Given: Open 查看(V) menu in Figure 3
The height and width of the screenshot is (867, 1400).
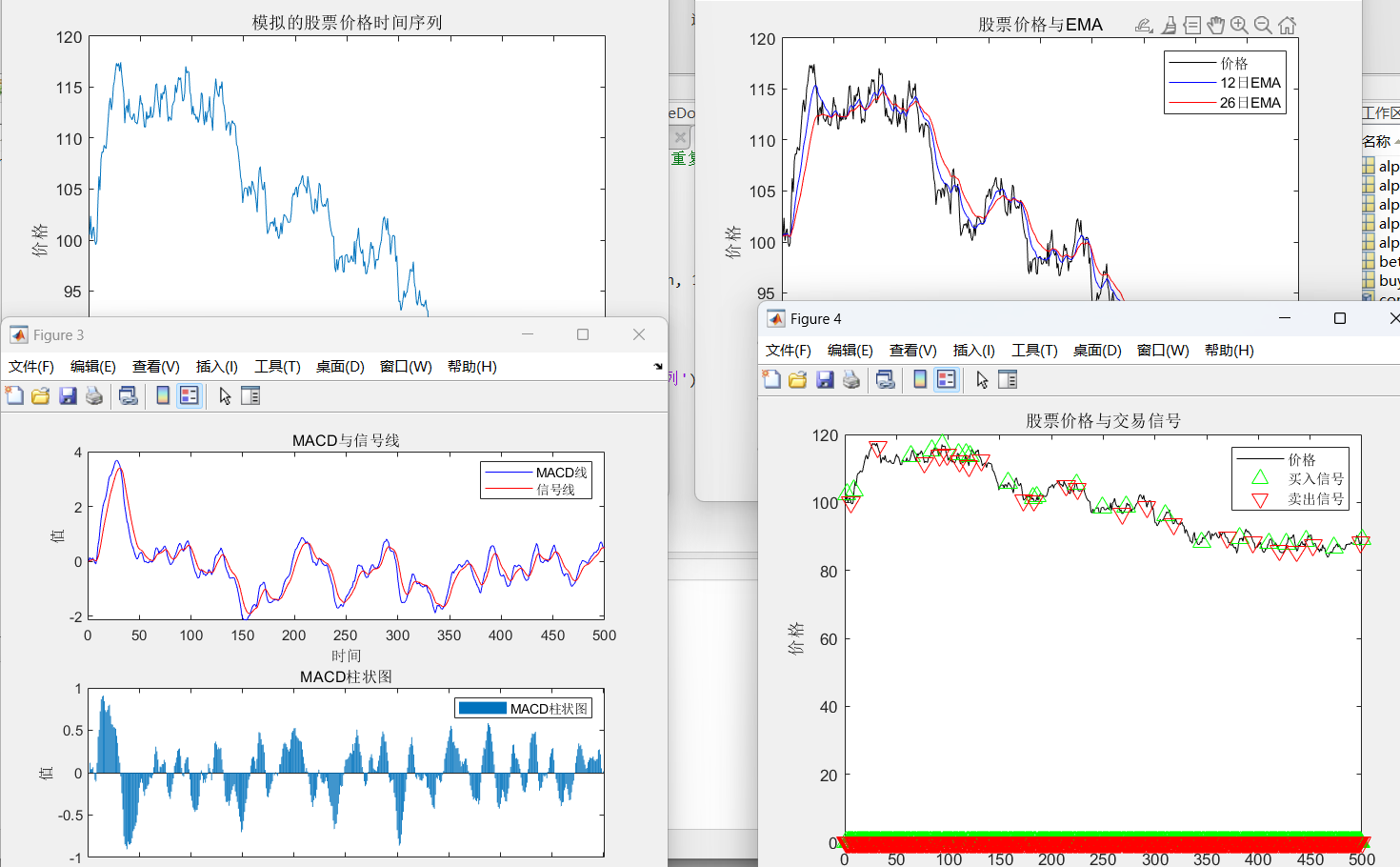Looking at the screenshot, I should tap(156, 367).
